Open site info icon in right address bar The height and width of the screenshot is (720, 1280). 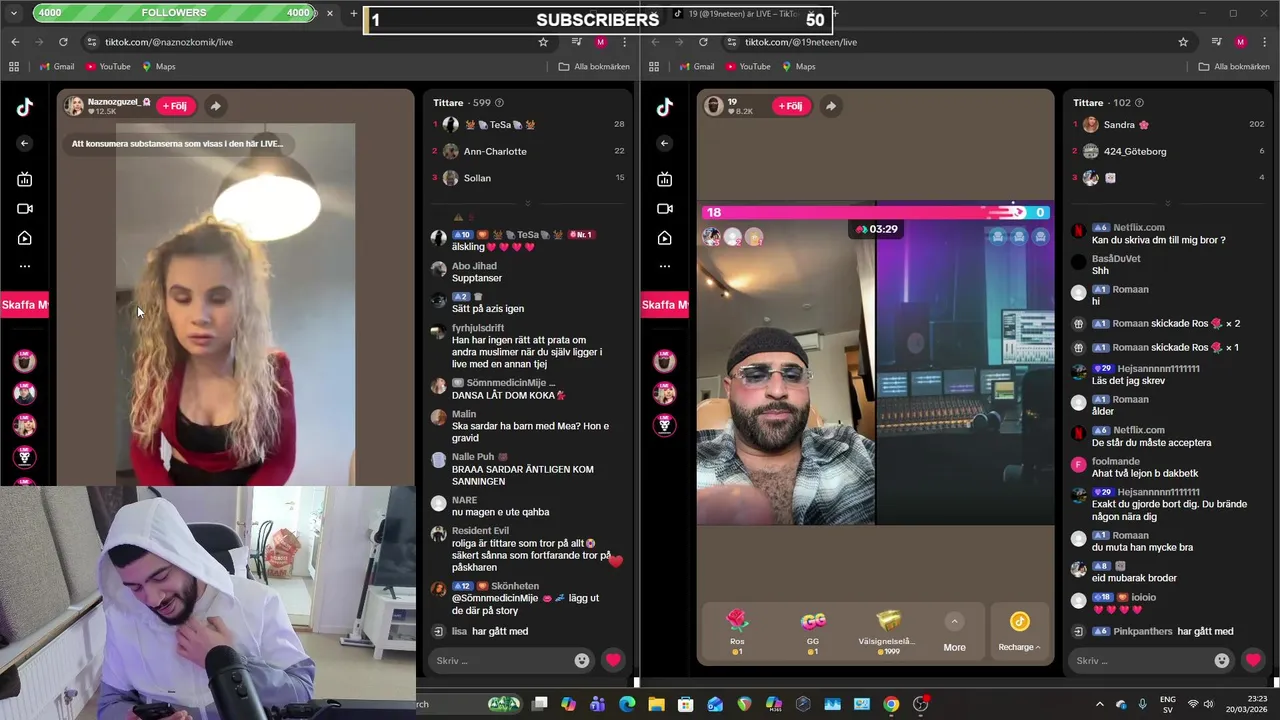(x=732, y=42)
